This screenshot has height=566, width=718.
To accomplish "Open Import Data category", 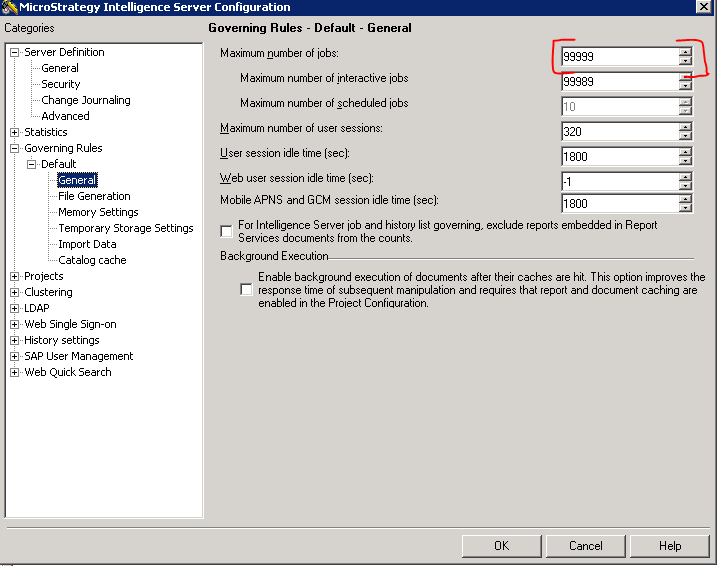I will pos(87,245).
